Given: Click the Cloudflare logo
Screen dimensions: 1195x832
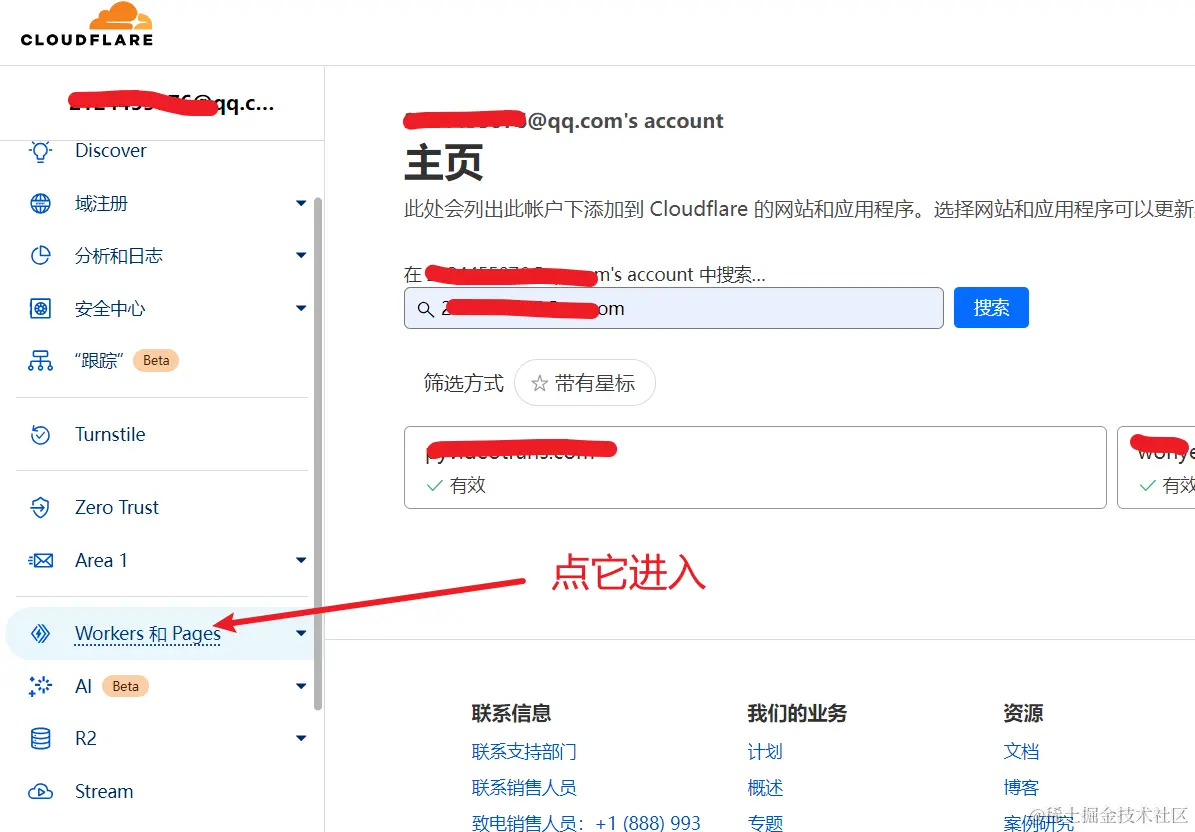Looking at the screenshot, I should 87,25.
